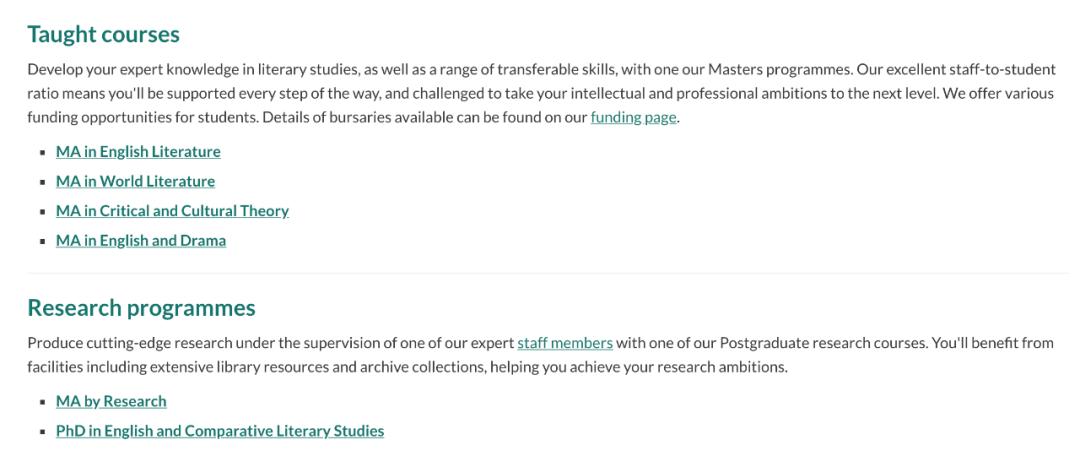Image resolution: width=1080 pixels, height=467 pixels.
Task: Open the funding page link
Action: click(x=634, y=118)
